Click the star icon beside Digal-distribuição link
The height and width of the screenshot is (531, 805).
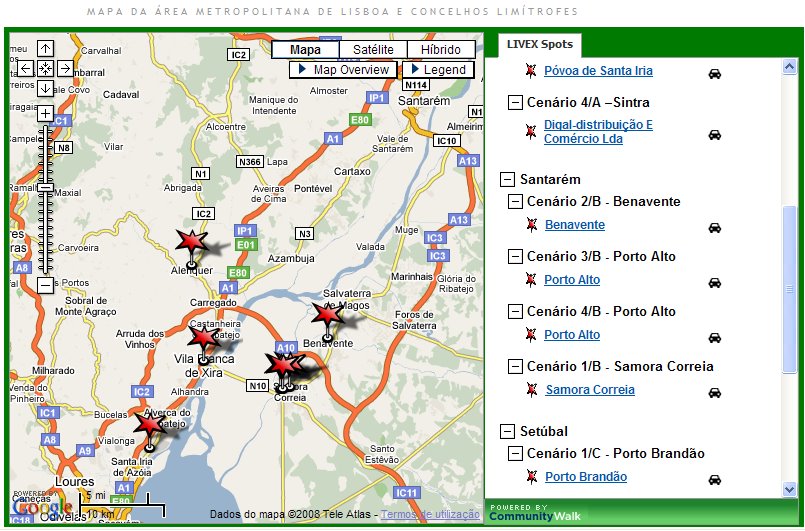(x=531, y=131)
